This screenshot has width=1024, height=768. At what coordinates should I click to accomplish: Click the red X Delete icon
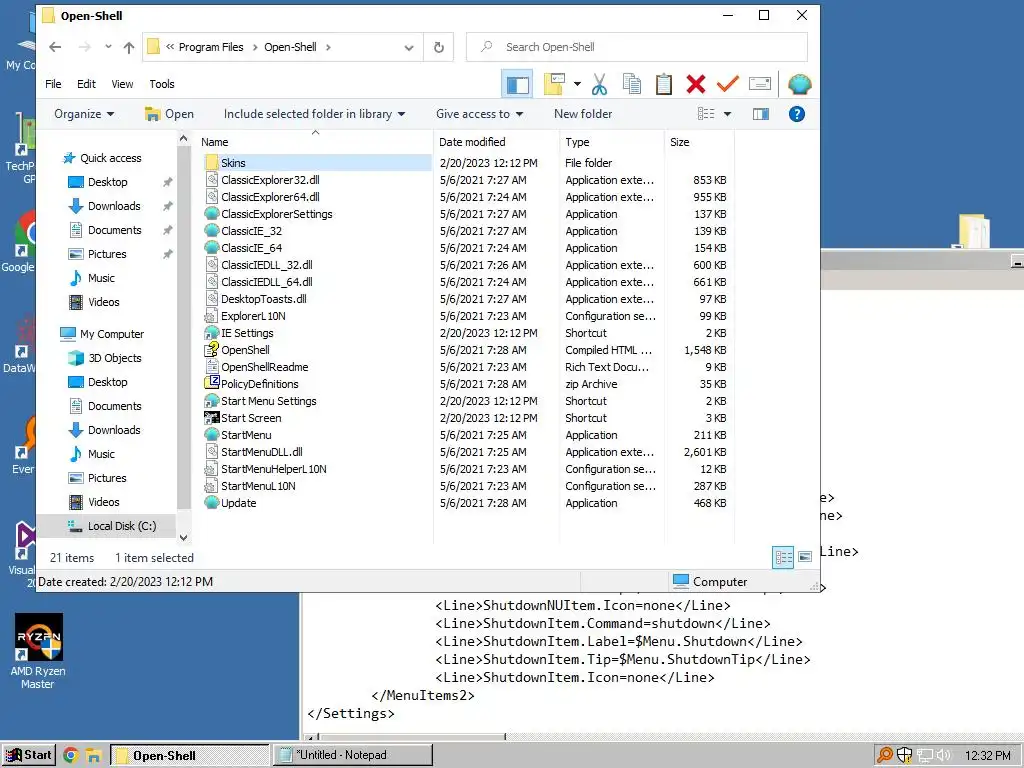tap(696, 84)
